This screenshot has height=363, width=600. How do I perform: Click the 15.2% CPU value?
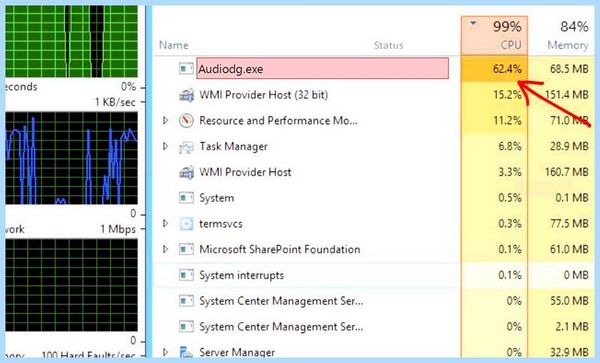coord(507,95)
